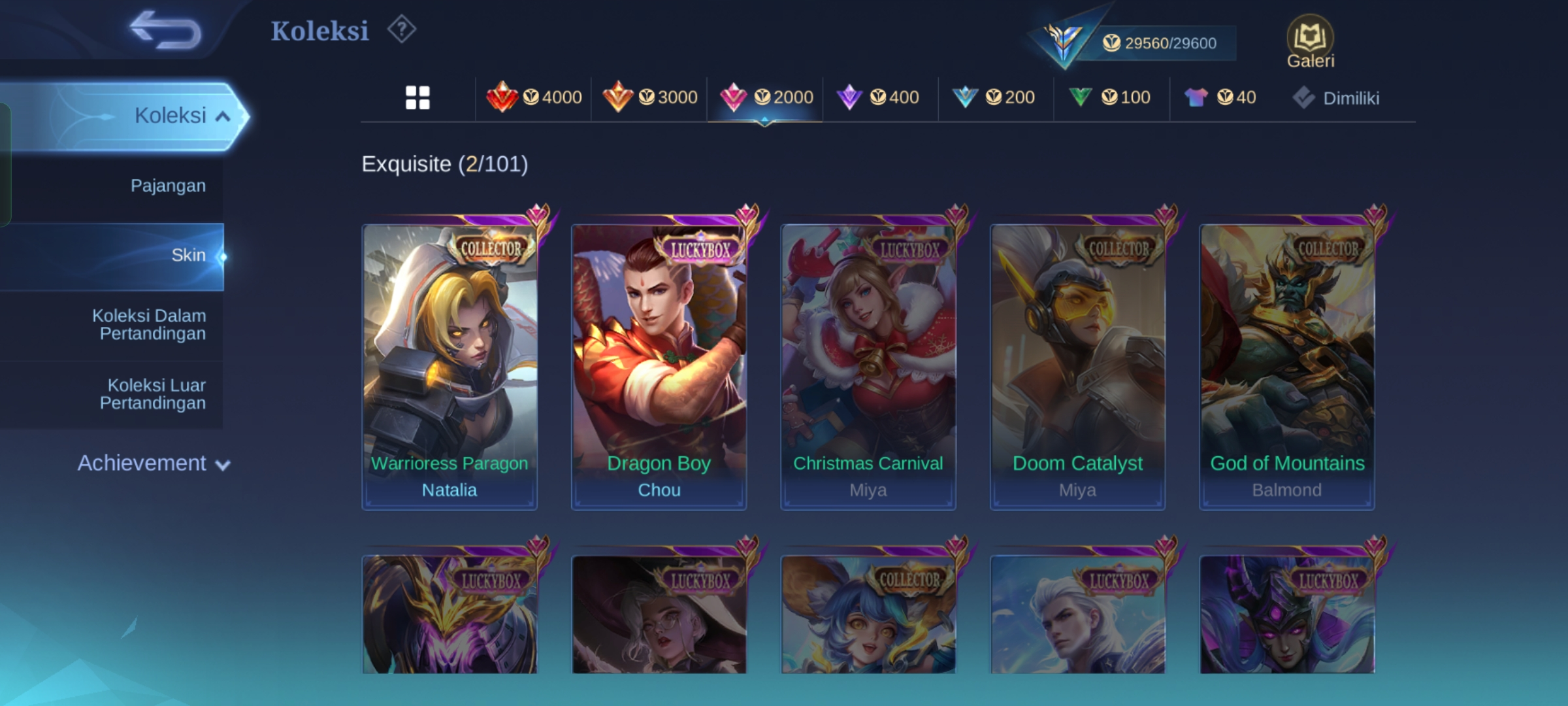Screen dimensions: 1568x706
Task: Toggle the Dimiliki owned filter
Action: [x=1336, y=98]
